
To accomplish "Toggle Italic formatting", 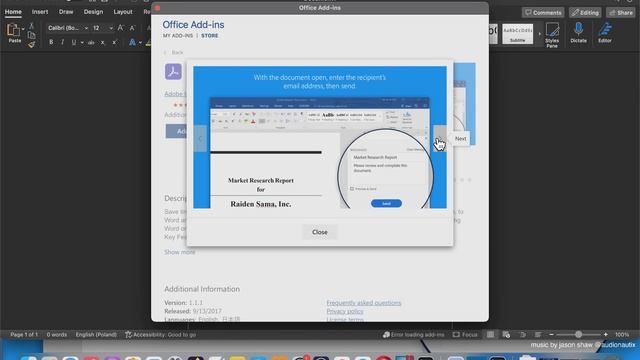I will click(62, 42).
